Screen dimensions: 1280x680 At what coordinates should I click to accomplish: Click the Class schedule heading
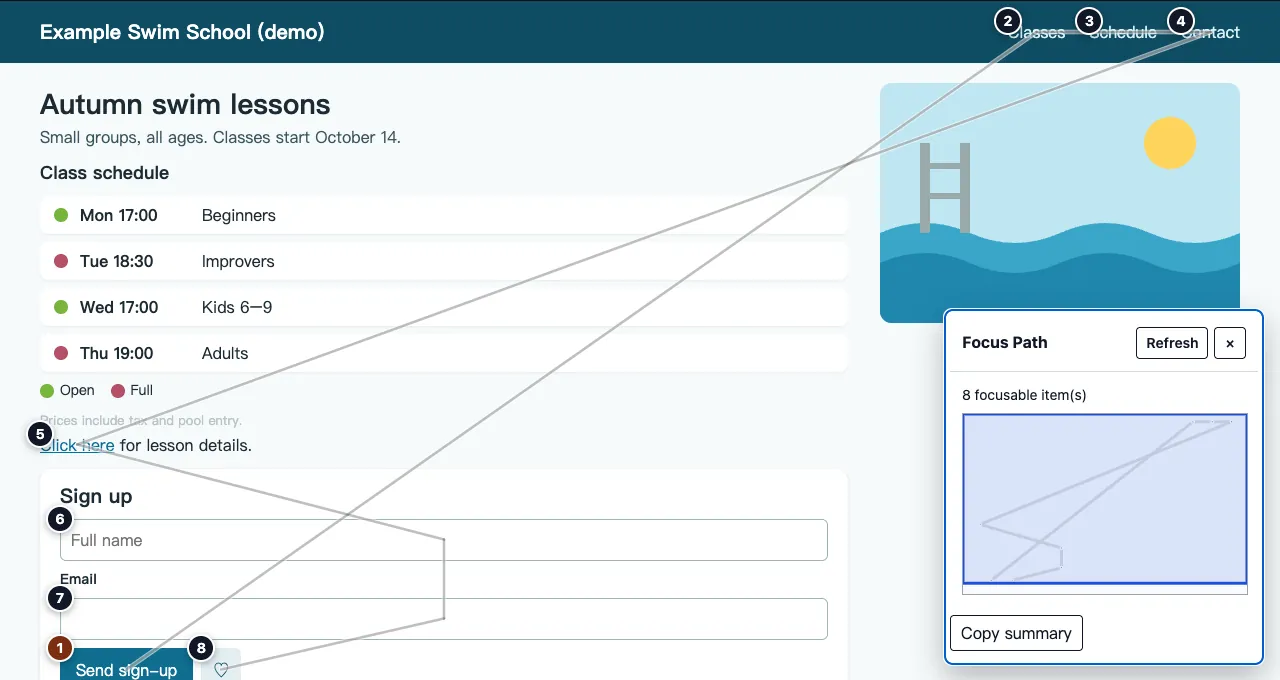104,173
